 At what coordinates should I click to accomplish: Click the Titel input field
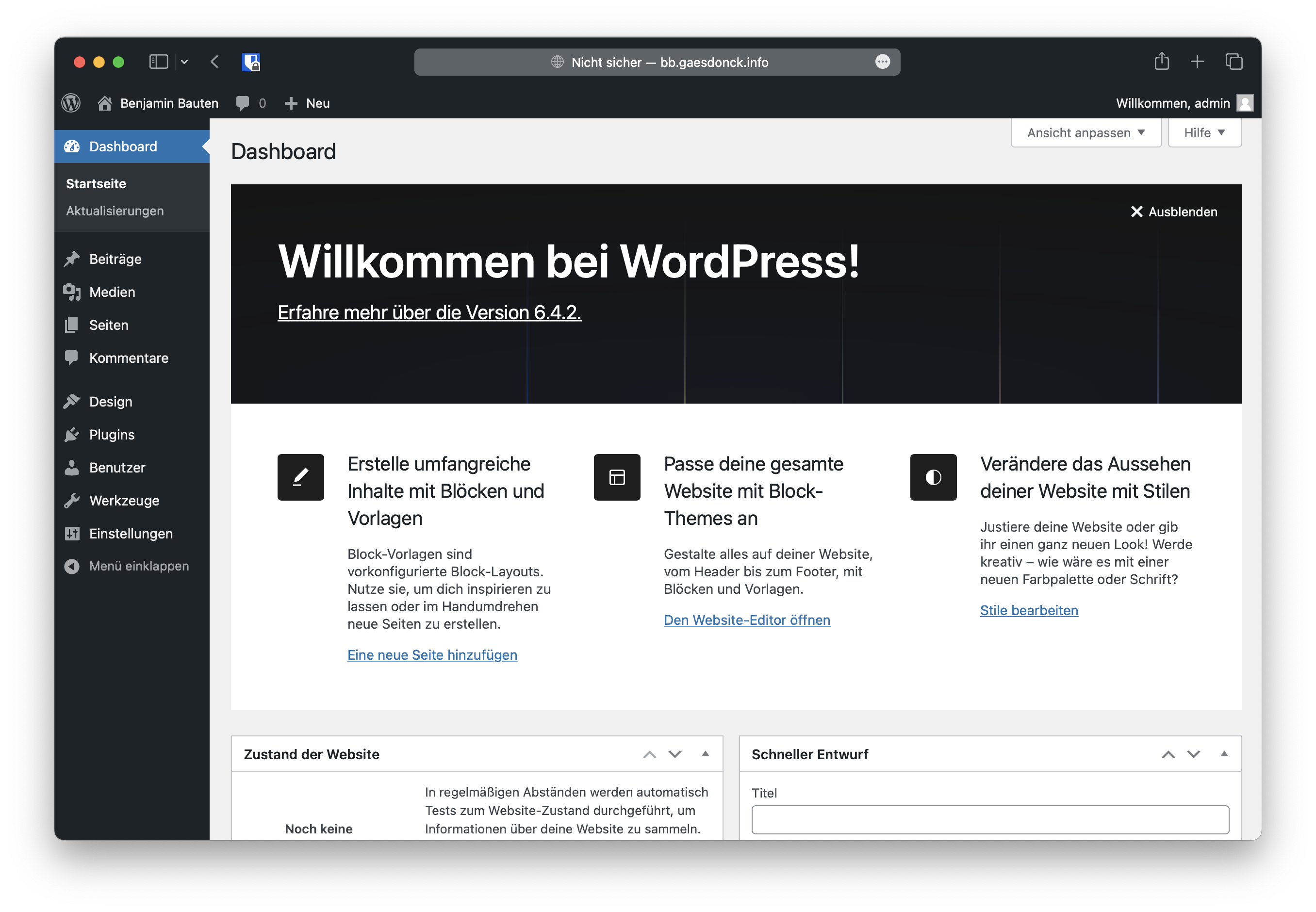tap(990, 819)
